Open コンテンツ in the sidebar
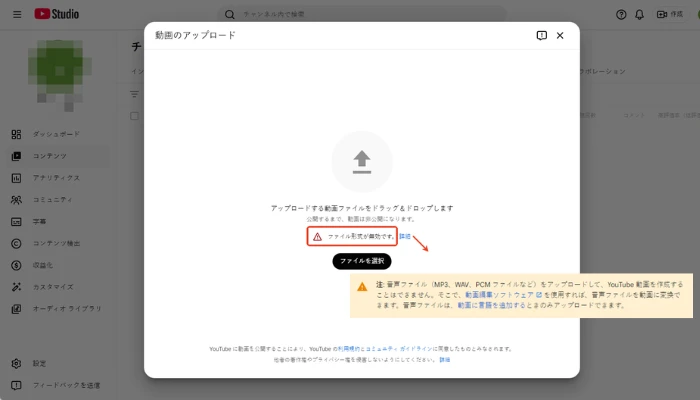 (56, 156)
